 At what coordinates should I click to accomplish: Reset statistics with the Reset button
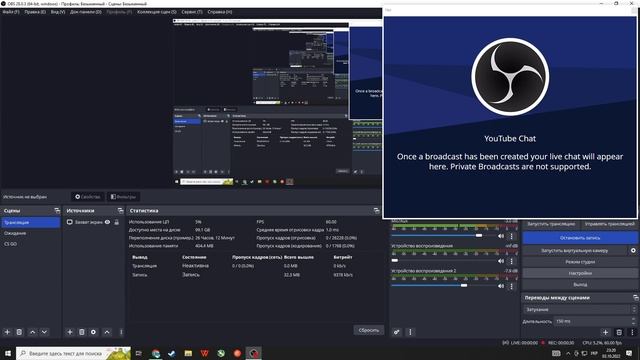pos(369,330)
